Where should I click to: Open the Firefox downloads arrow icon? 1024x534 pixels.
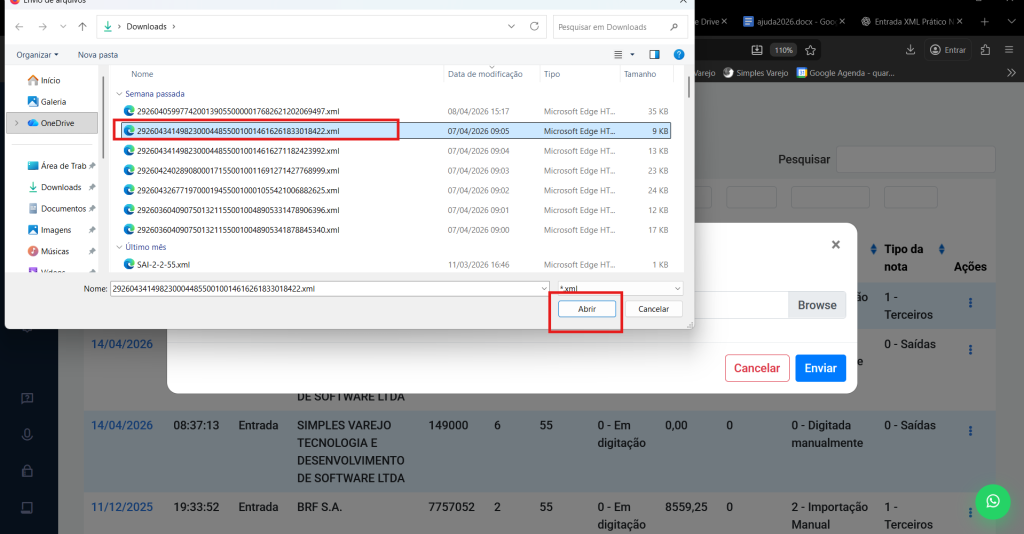pos(910,49)
